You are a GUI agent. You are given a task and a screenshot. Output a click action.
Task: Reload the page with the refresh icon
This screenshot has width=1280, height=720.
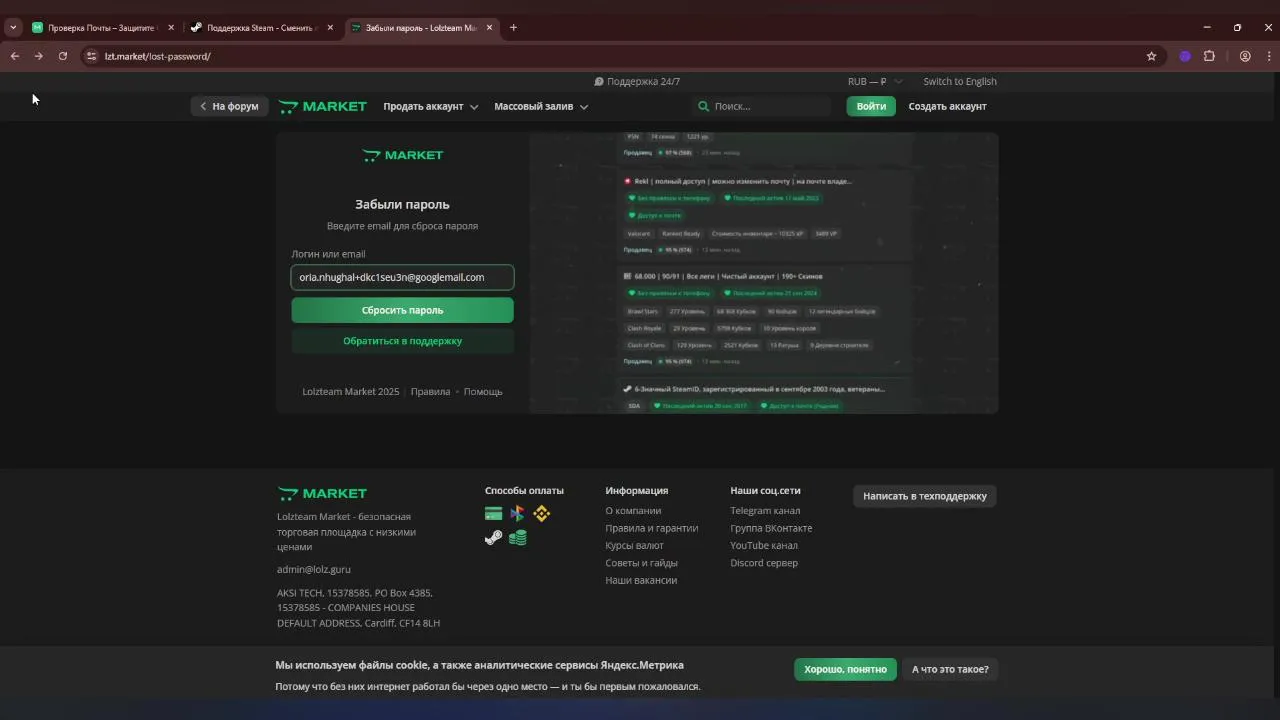point(63,56)
